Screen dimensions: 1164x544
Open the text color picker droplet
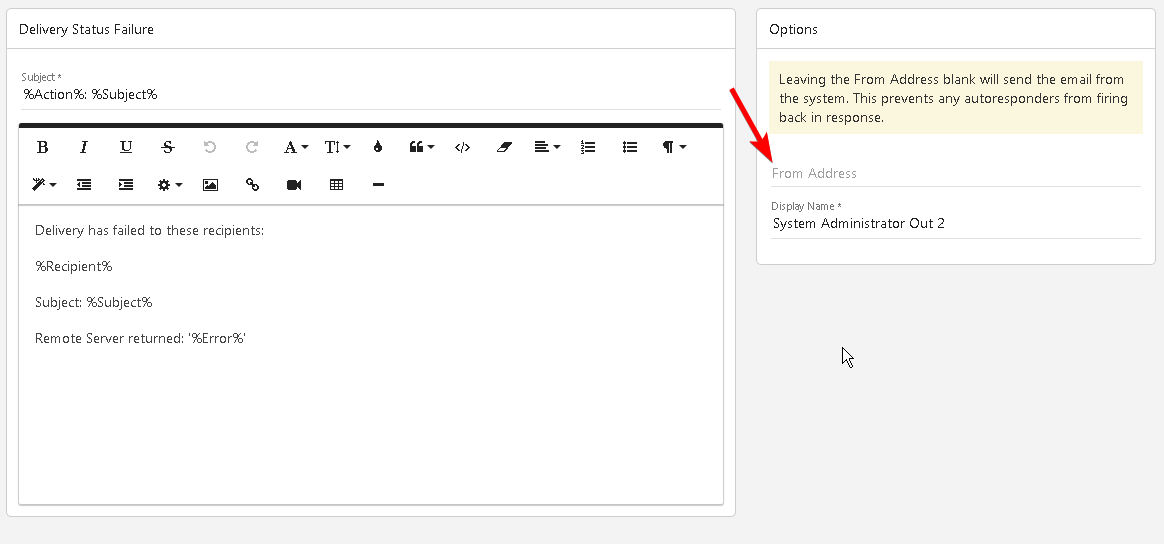pyautogui.click(x=378, y=147)
